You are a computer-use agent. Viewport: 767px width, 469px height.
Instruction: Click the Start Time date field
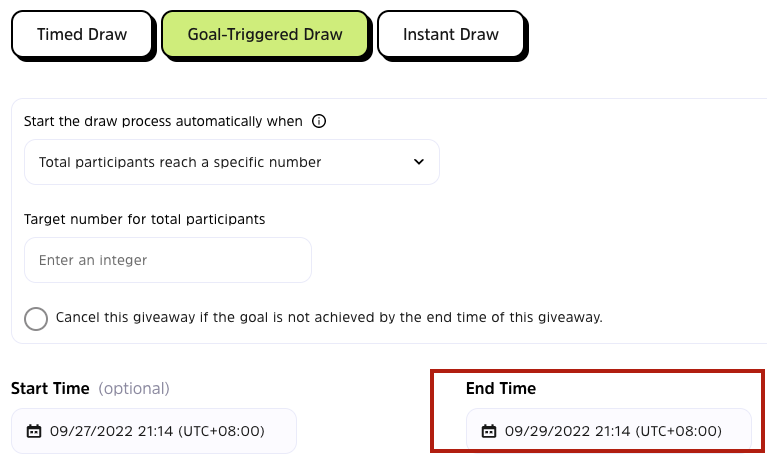pyautogui.click(x=153, y=432)
